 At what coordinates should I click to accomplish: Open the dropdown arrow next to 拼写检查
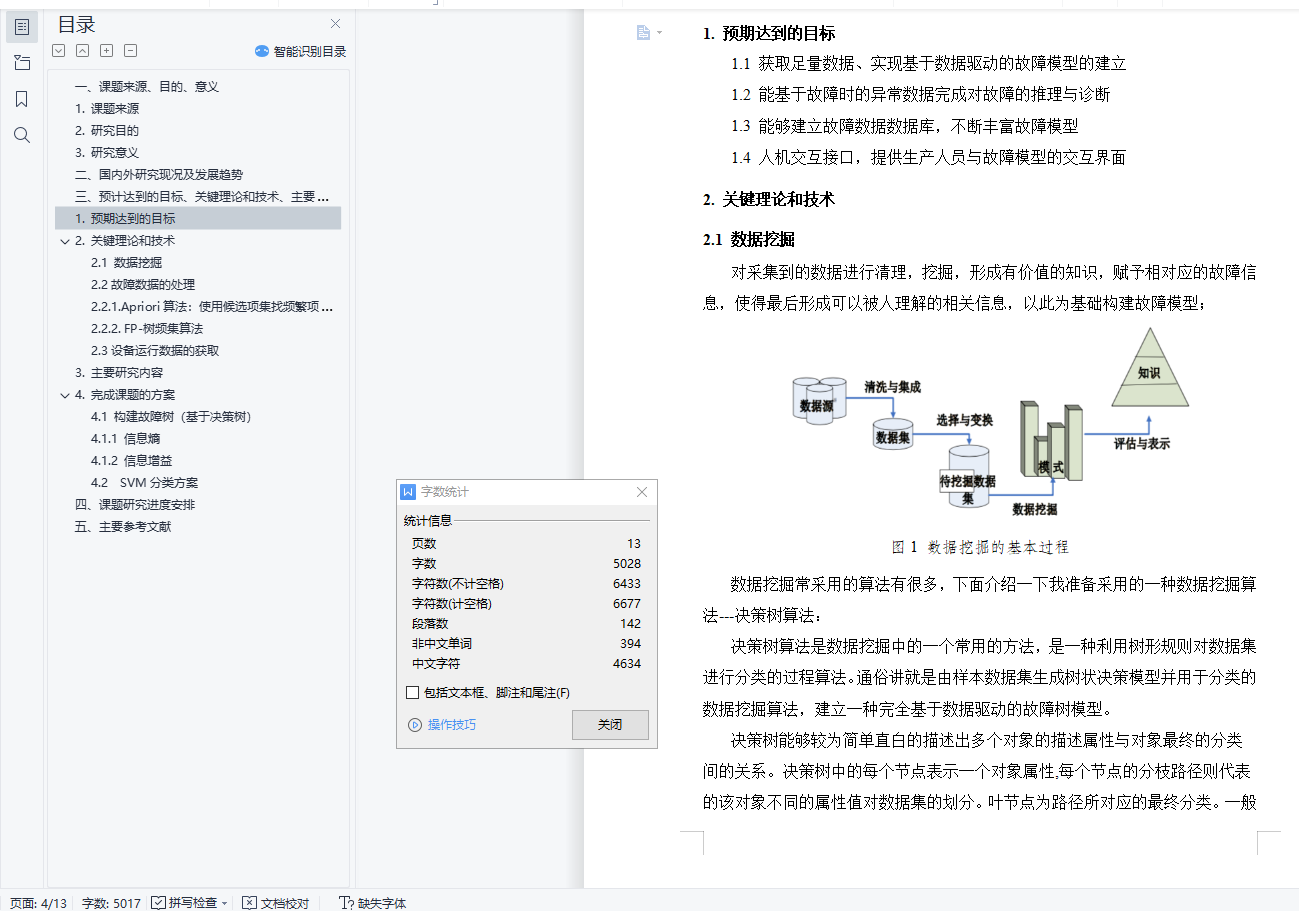225,903
